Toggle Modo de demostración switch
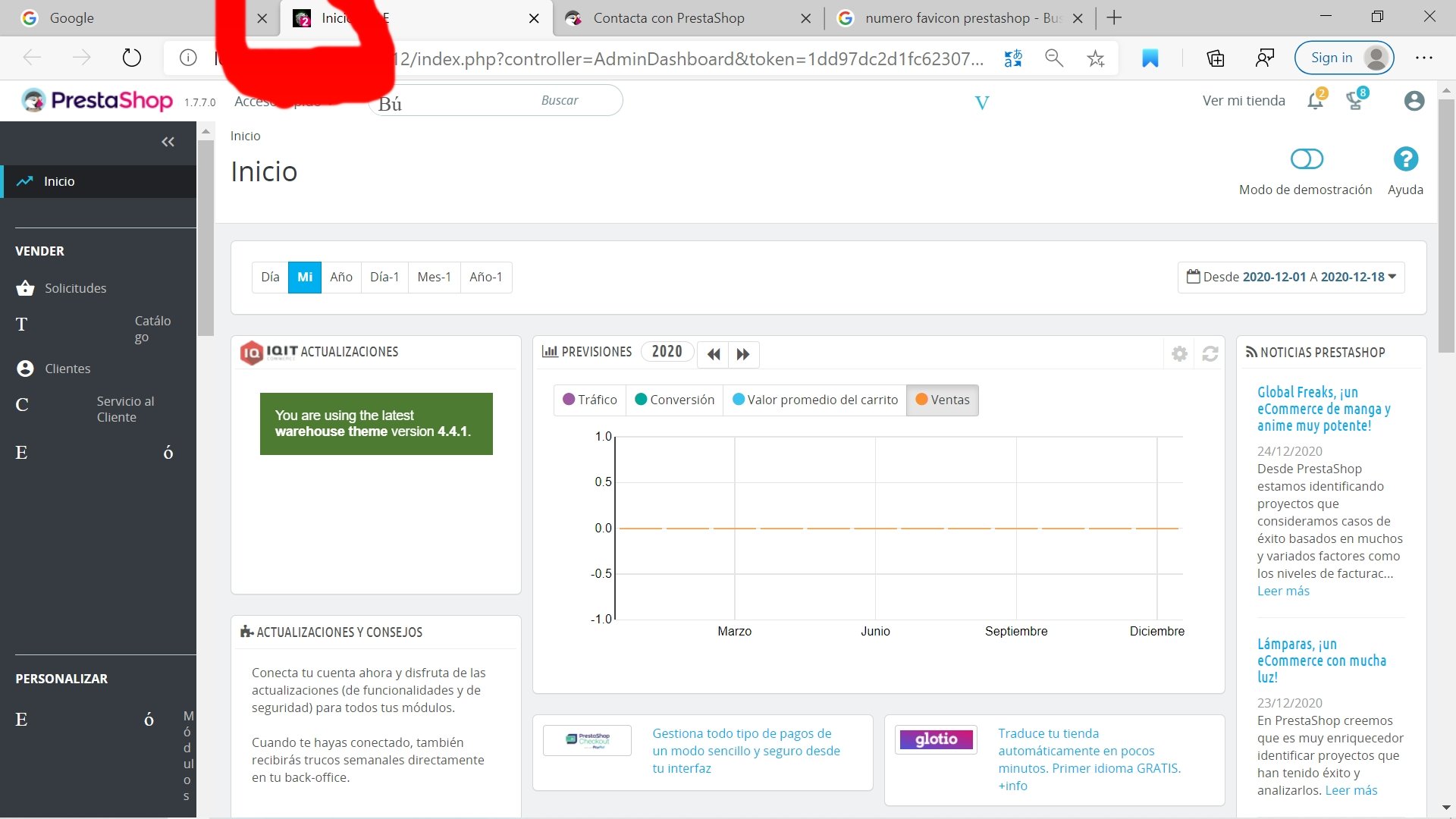 coord(1306,159)
